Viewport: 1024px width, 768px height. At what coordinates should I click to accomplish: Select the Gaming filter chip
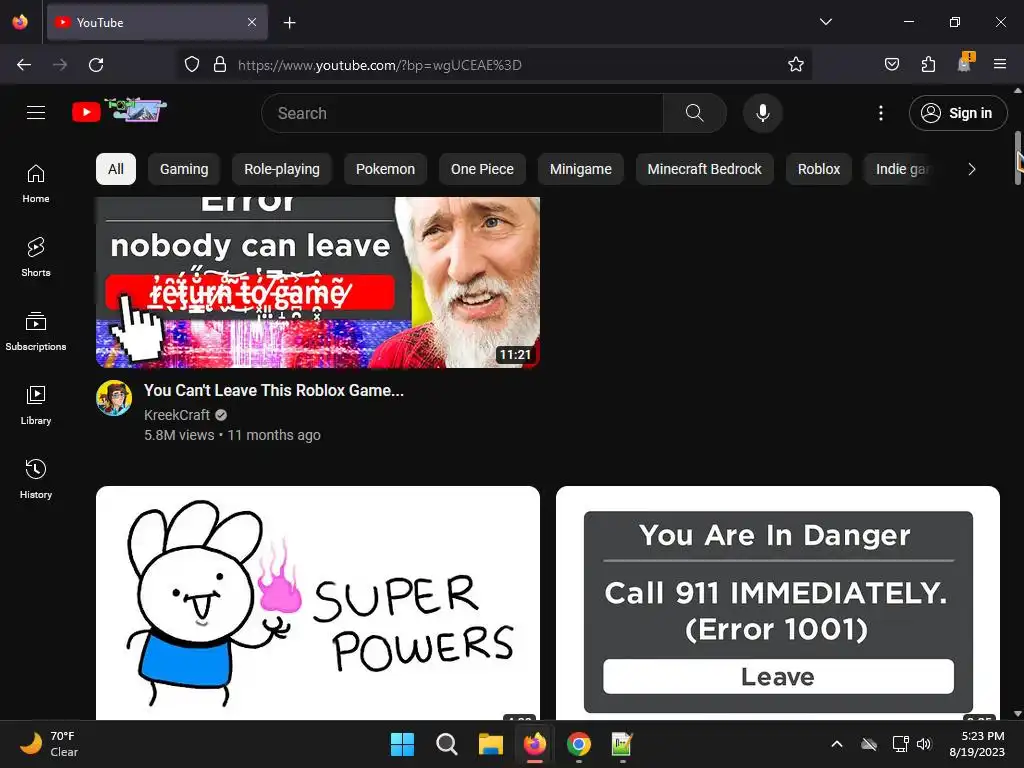(184, 169)
